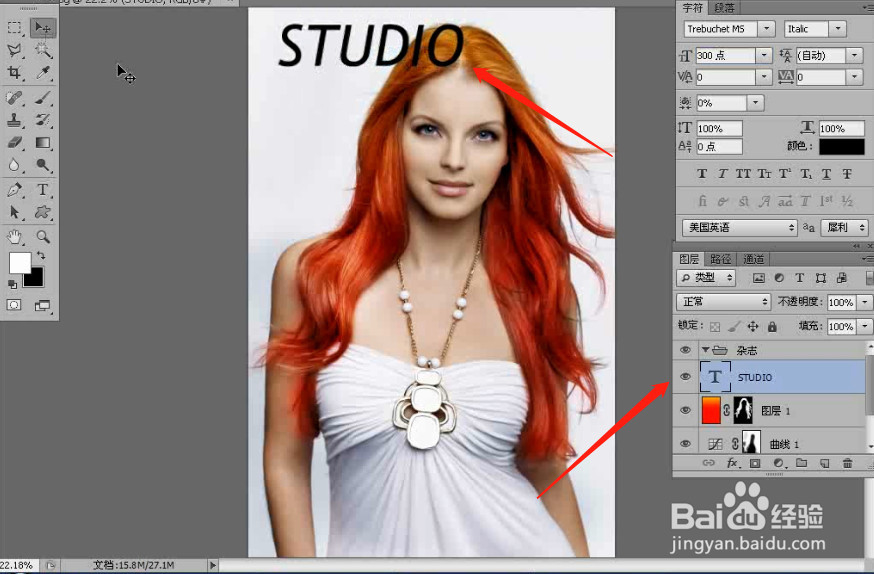This screenshot has width=874, height=574.
Task: Open the Italic font style dropdown
Action: pyautogui.click(x=838, y=29)
